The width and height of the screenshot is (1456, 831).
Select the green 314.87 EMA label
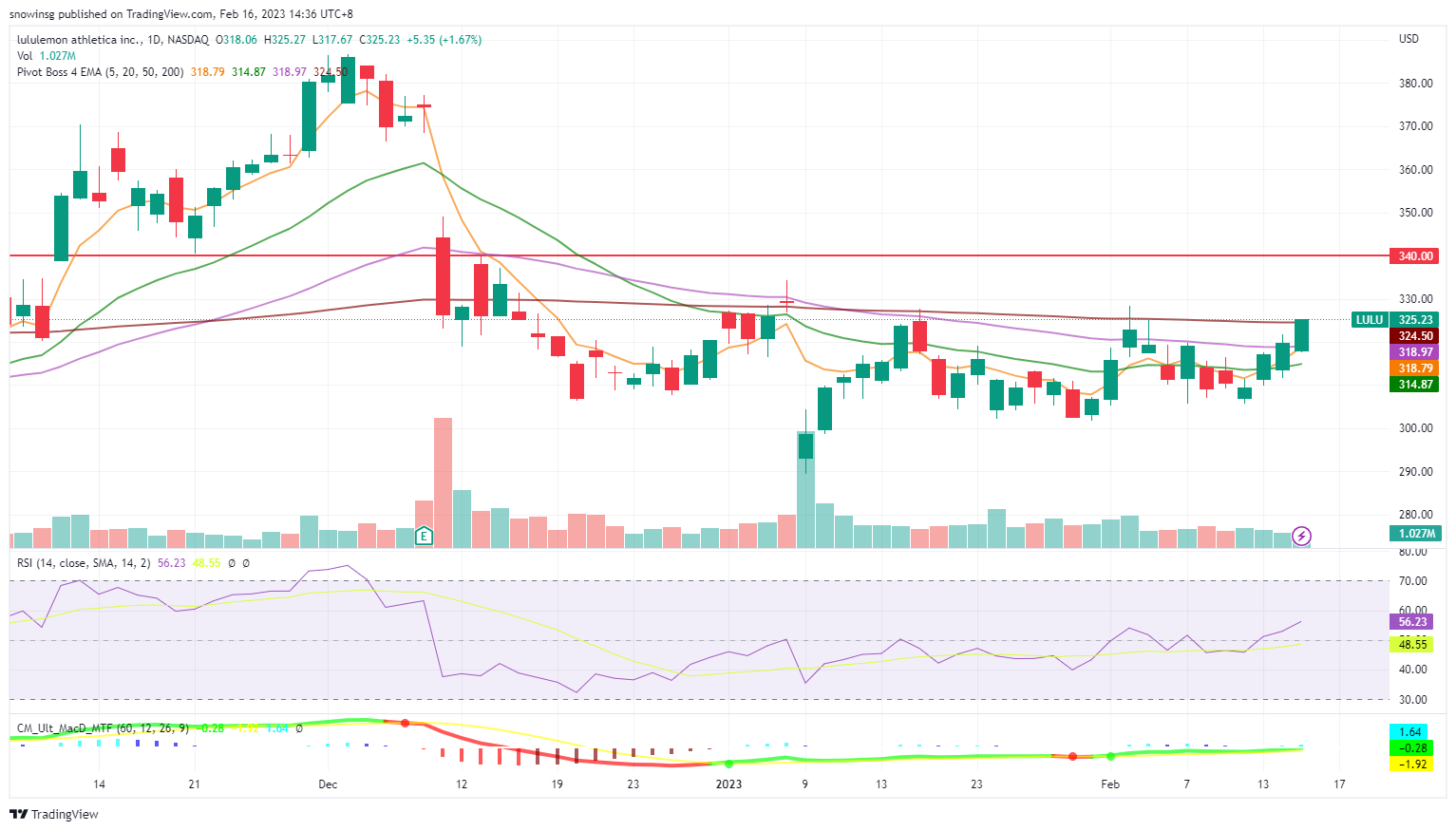coord(1414,385)
